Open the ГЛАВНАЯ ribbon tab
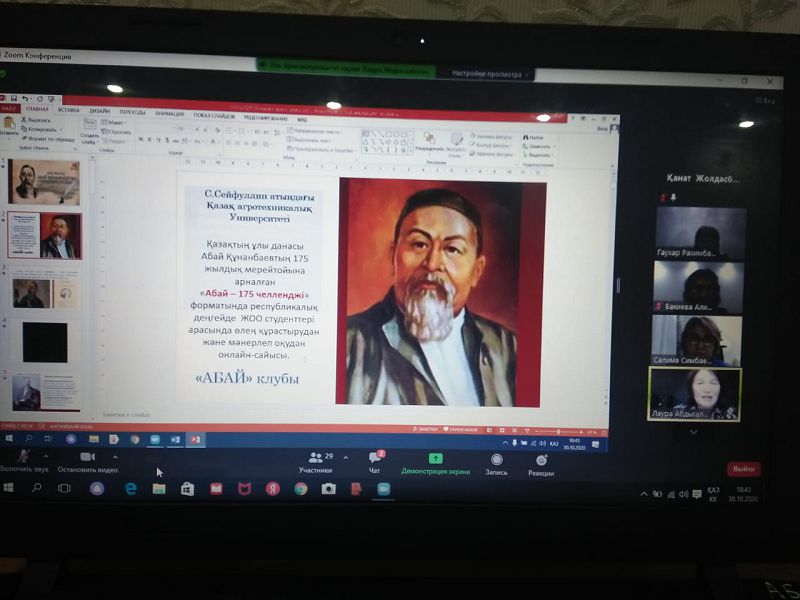 [x=37, y=109]
